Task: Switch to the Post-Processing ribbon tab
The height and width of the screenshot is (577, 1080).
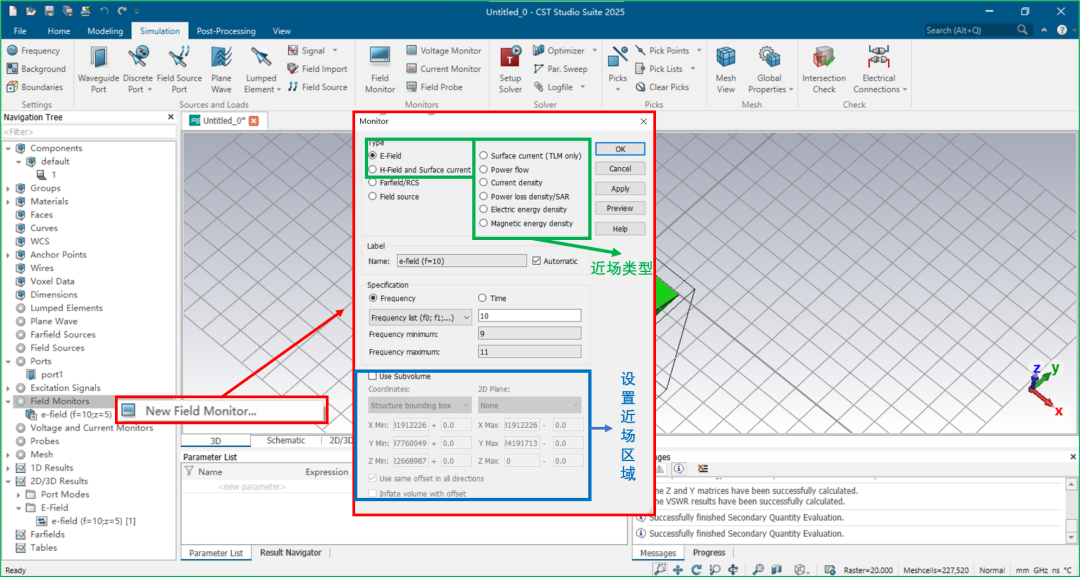Action: 225,31
